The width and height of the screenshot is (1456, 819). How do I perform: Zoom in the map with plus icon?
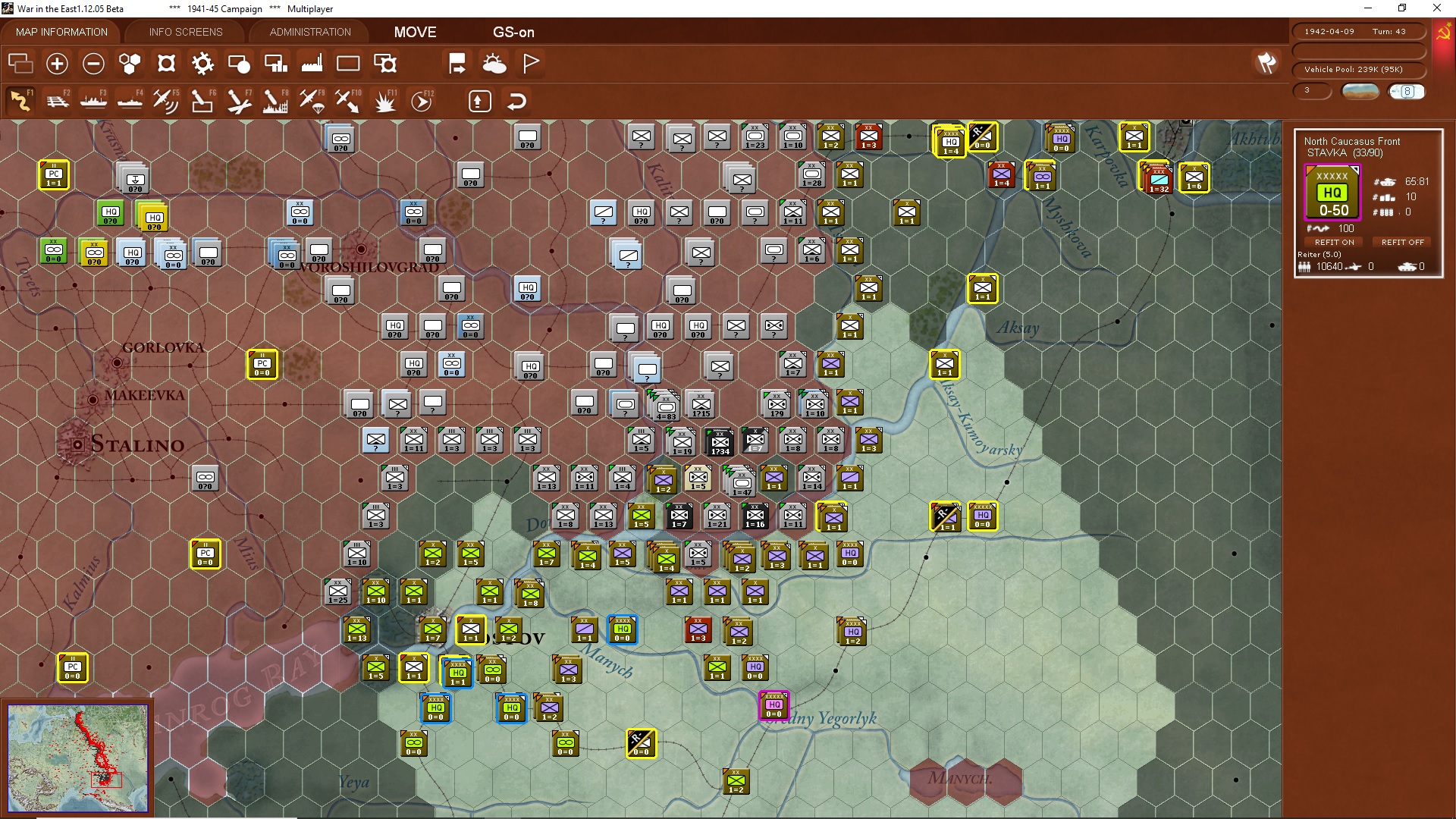pyautogui.click(x=57, y=64)
